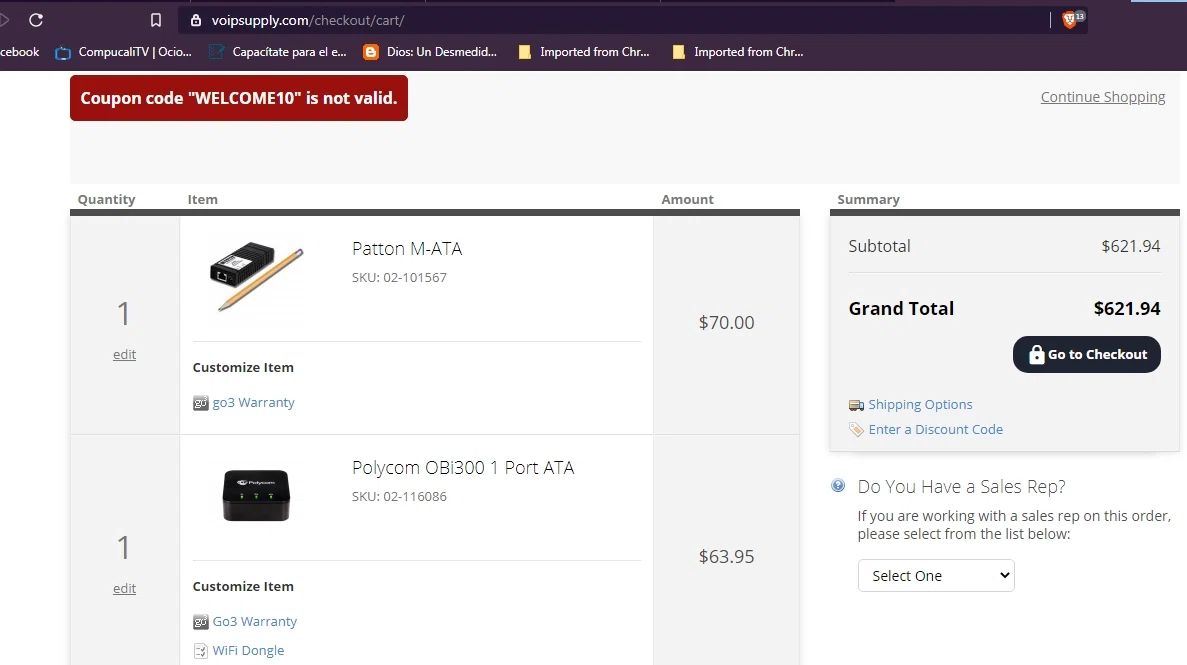This screenshot has width=1187, height=665.
Task: Click the address bar URL
Action: [307, 20]
